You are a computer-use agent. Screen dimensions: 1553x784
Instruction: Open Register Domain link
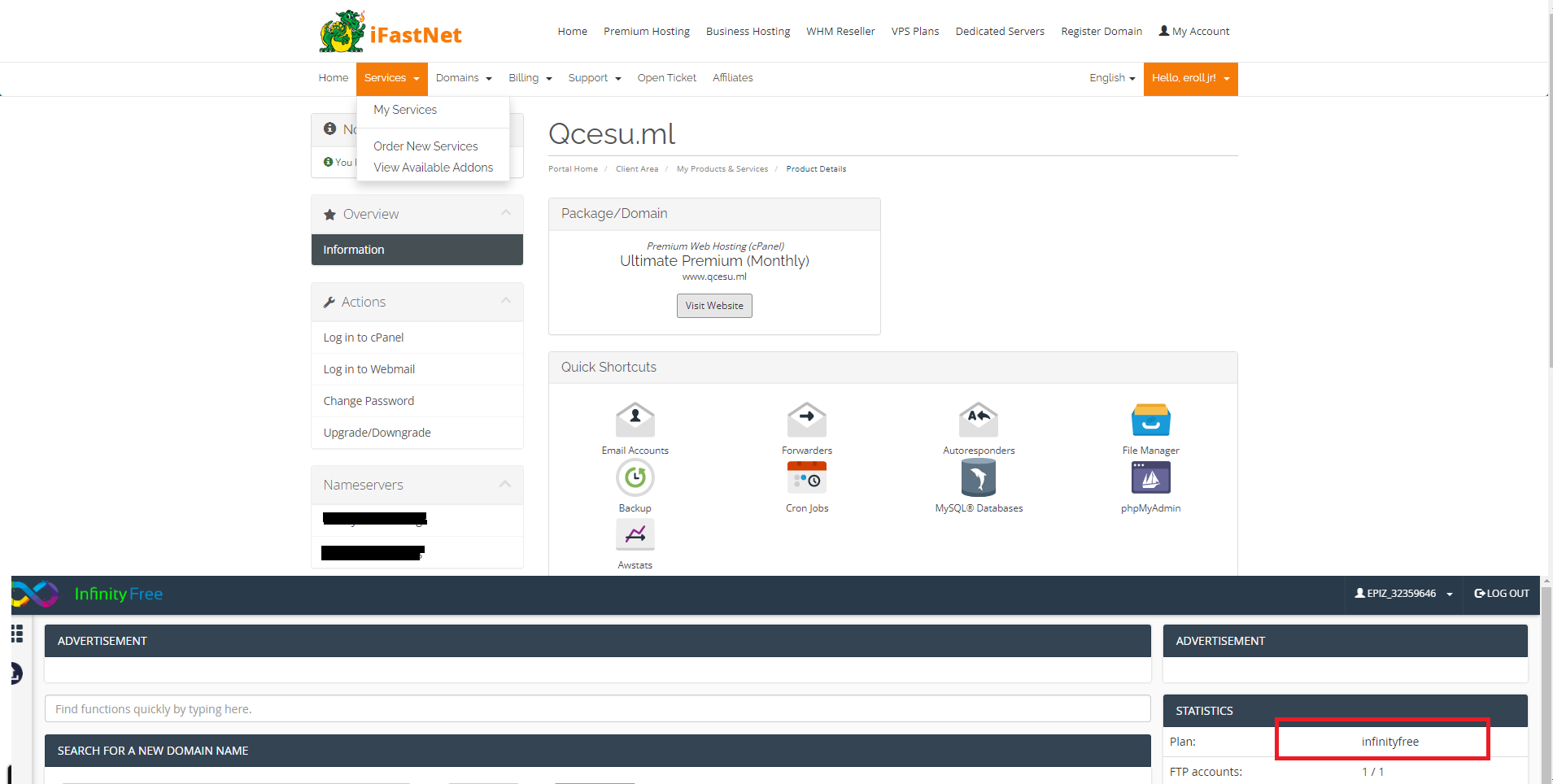click(x=1101, y=31)
